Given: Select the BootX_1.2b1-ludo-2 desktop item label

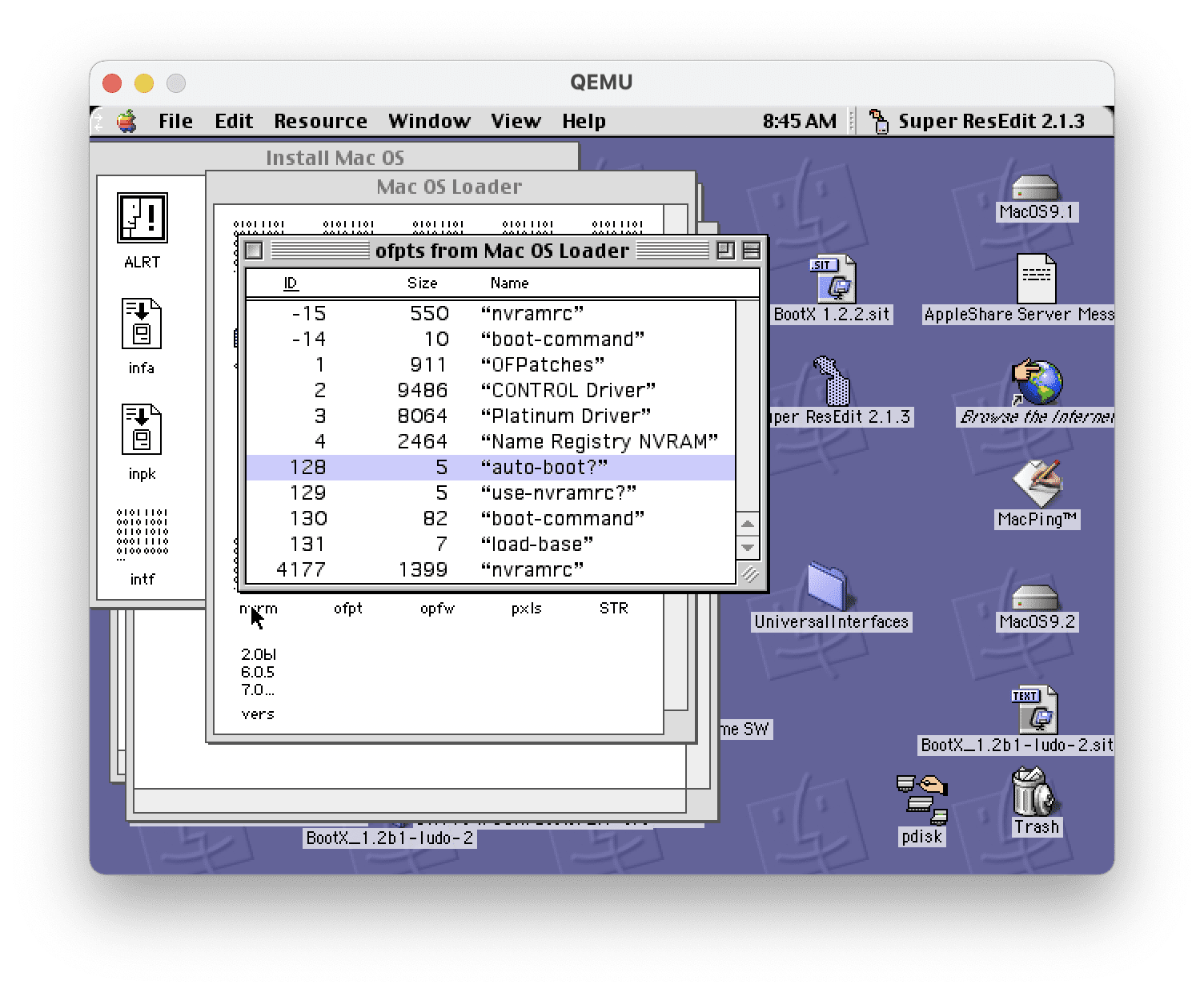Looking at the screenshot, I should tap(390, 838).
